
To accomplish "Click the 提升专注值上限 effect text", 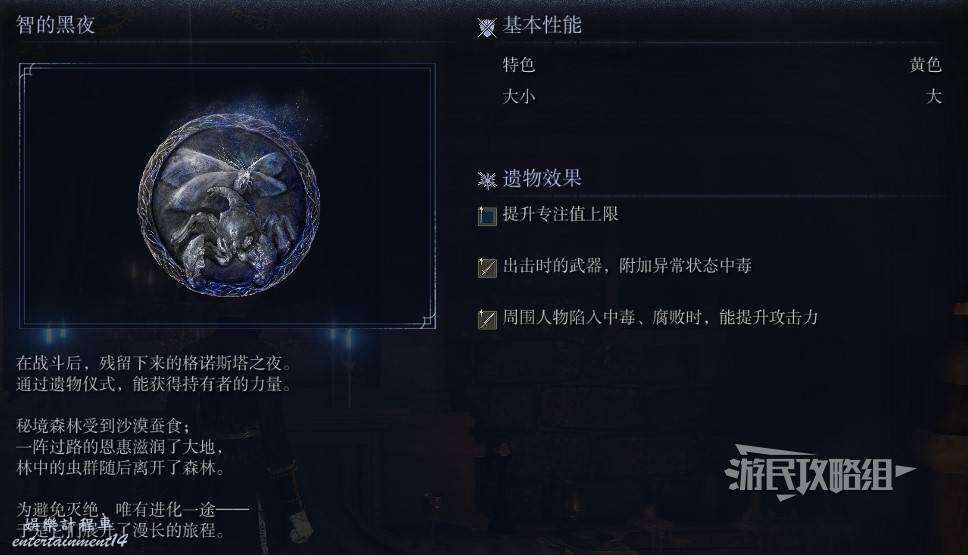I will coord(561,214).
